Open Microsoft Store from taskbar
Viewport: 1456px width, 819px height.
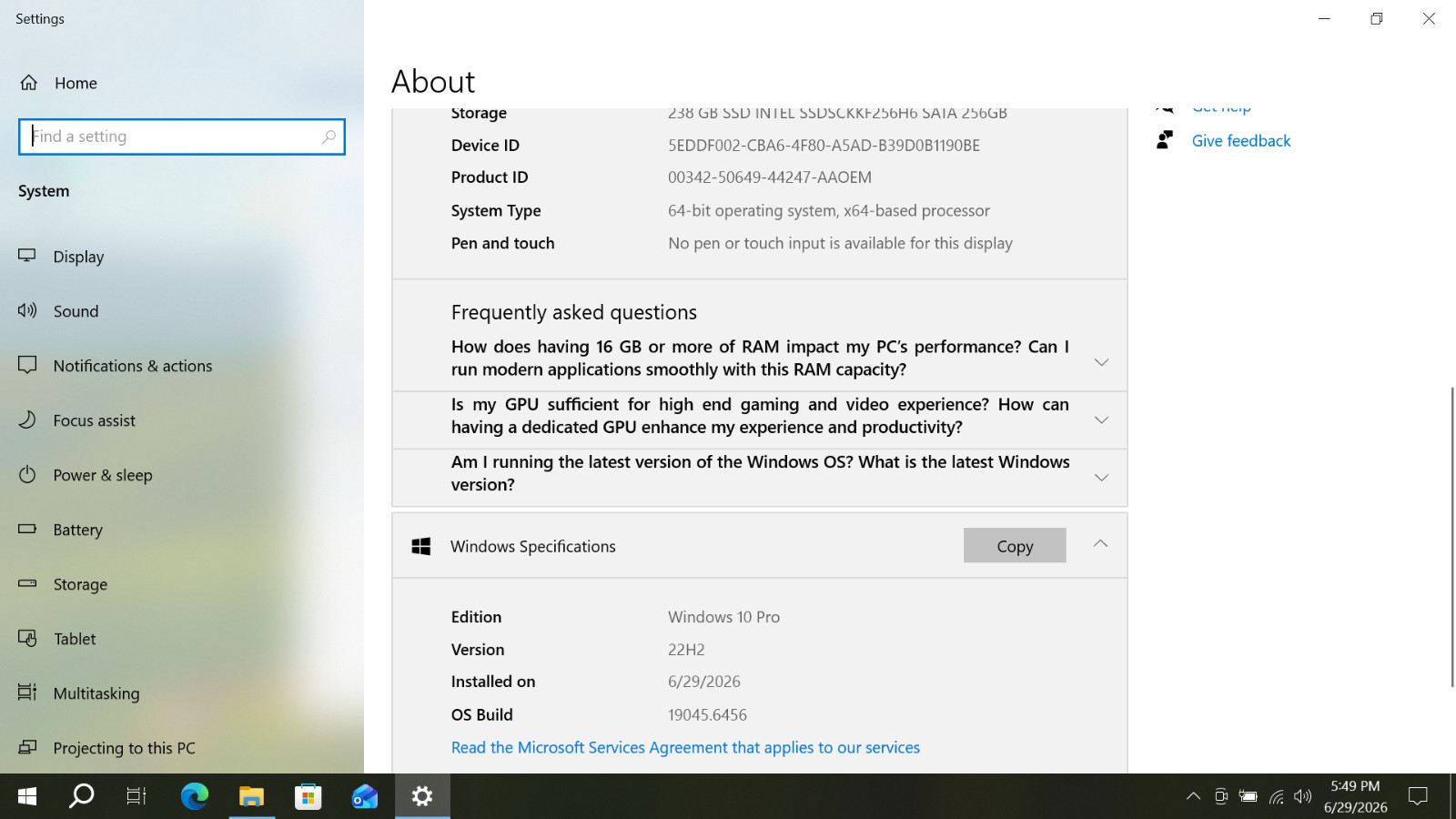[308, 796]
